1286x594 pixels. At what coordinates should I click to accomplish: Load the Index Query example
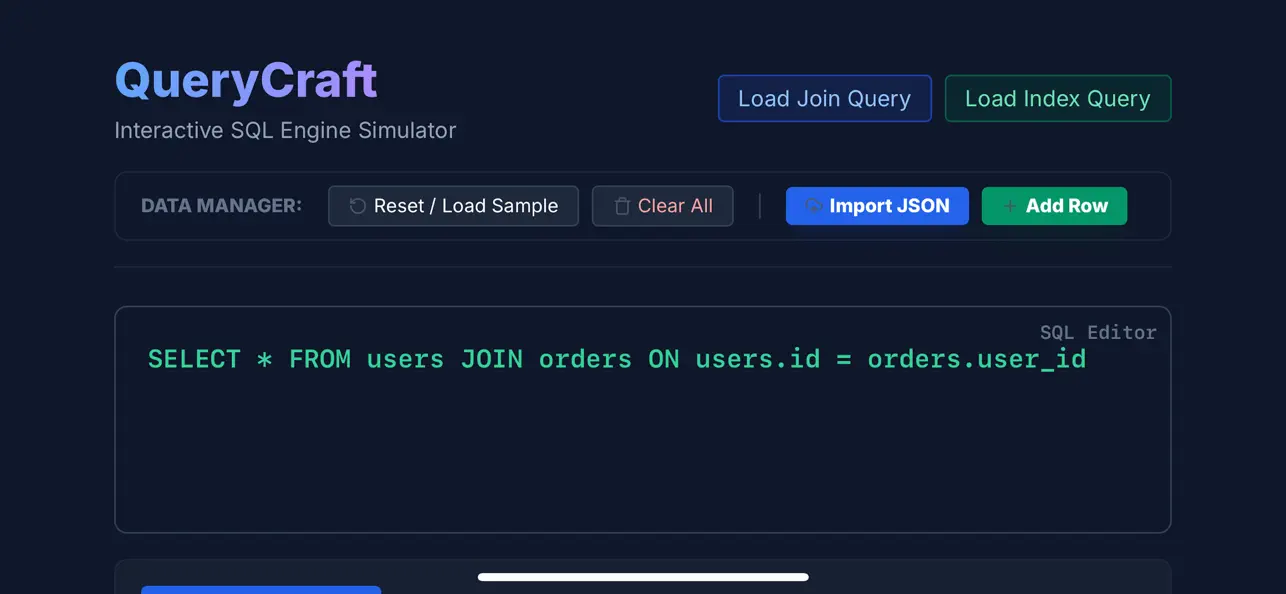pos(1057,98)
